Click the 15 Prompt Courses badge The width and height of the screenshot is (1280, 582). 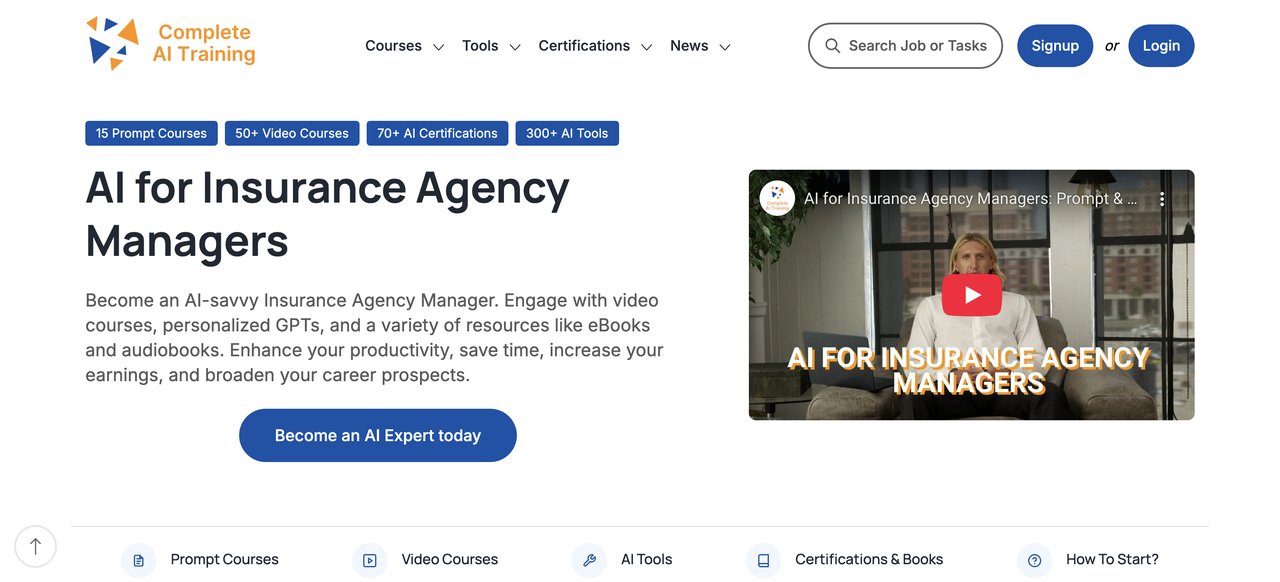[x=151, y=133]
